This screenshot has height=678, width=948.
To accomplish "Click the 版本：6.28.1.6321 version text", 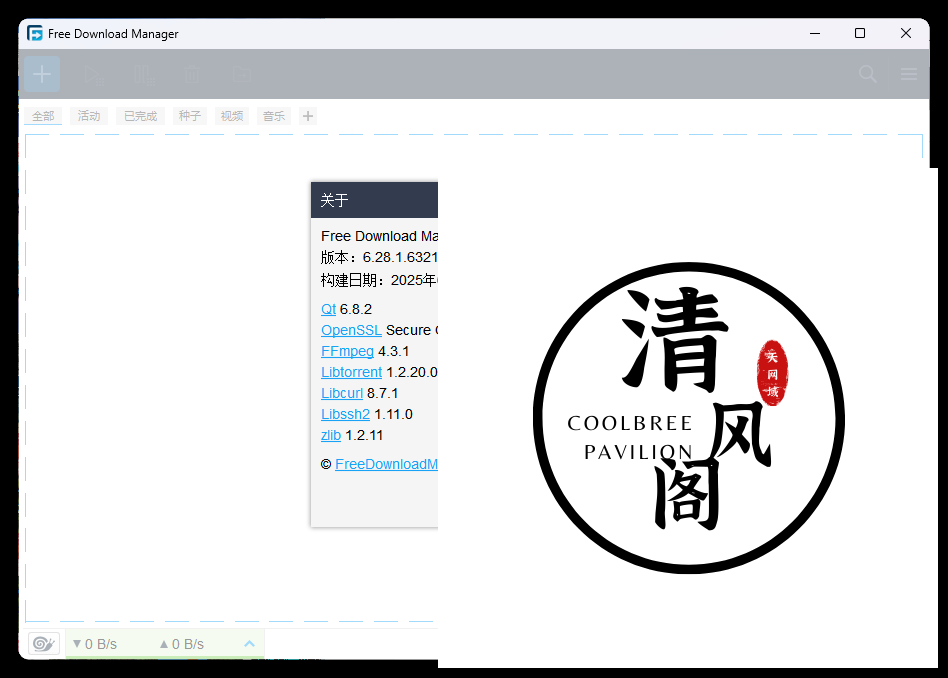I will pos(379,258).
